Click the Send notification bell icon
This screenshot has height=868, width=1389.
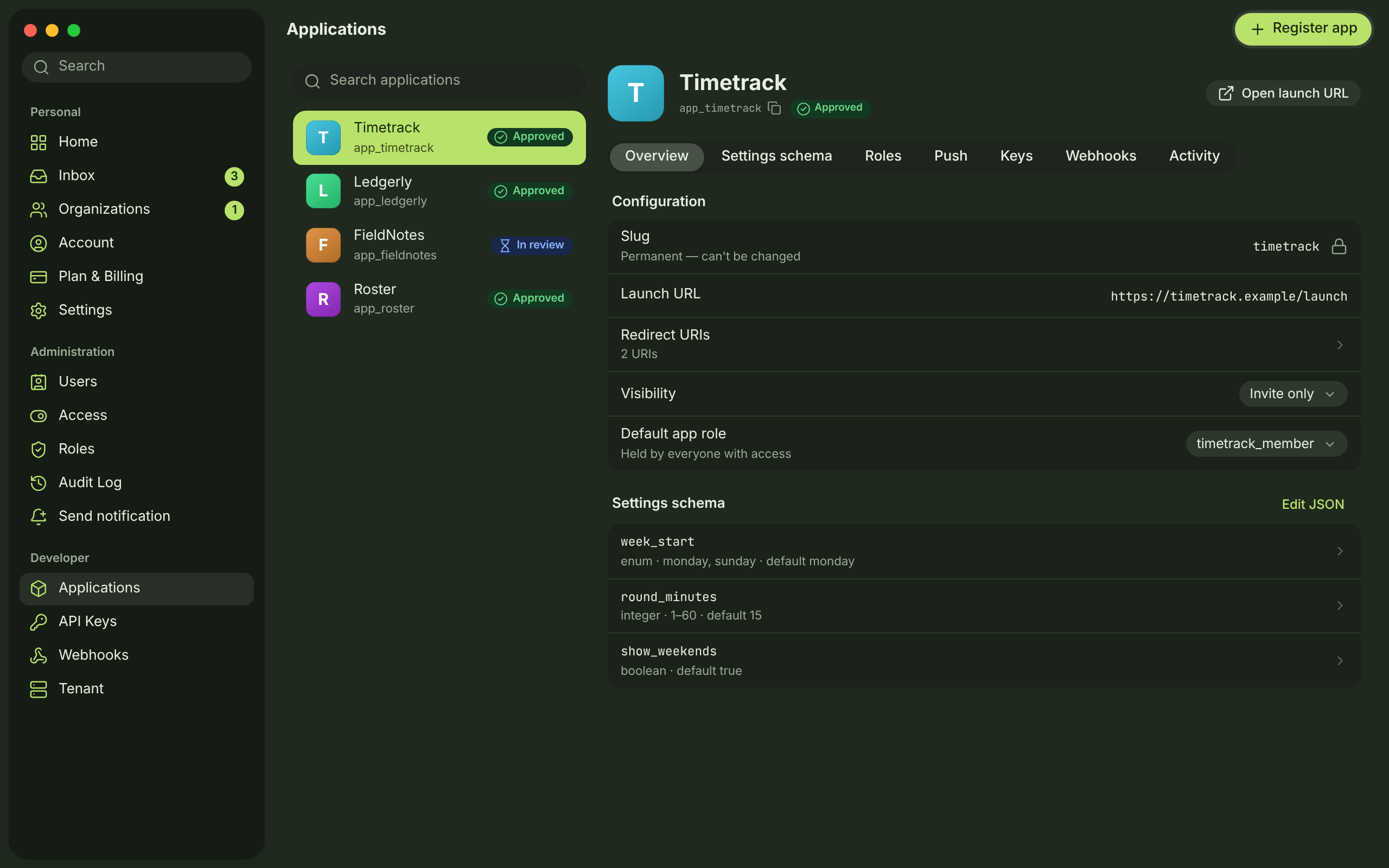[39, 516]
